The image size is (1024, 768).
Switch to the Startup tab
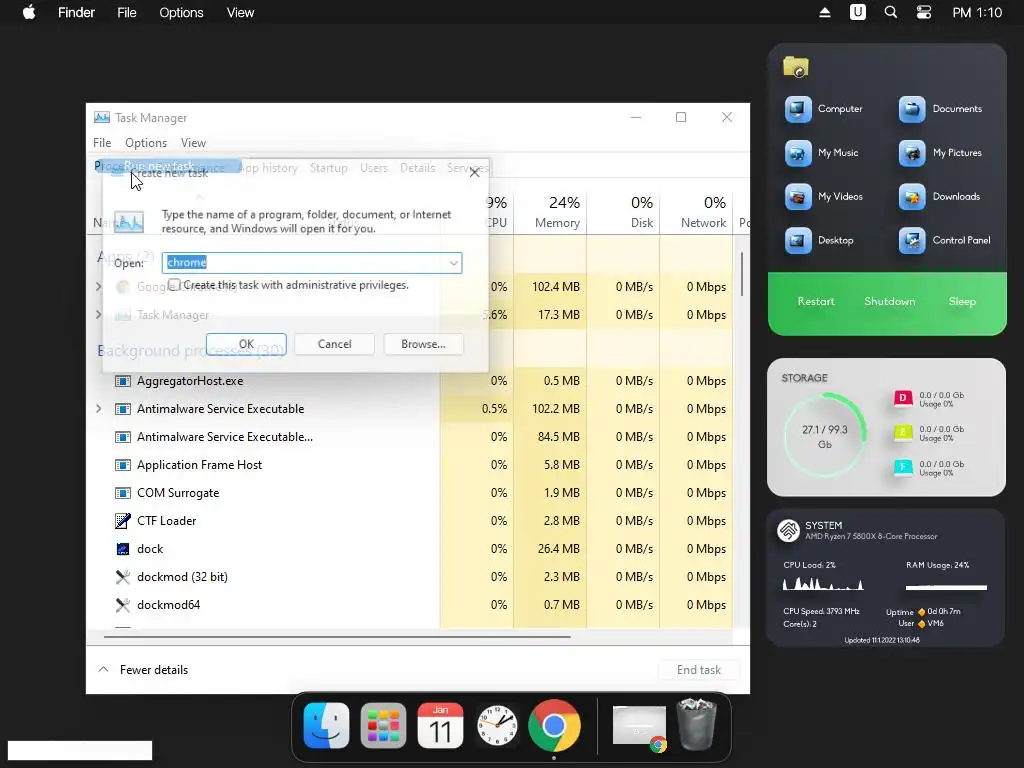click(x=328, y=168)
